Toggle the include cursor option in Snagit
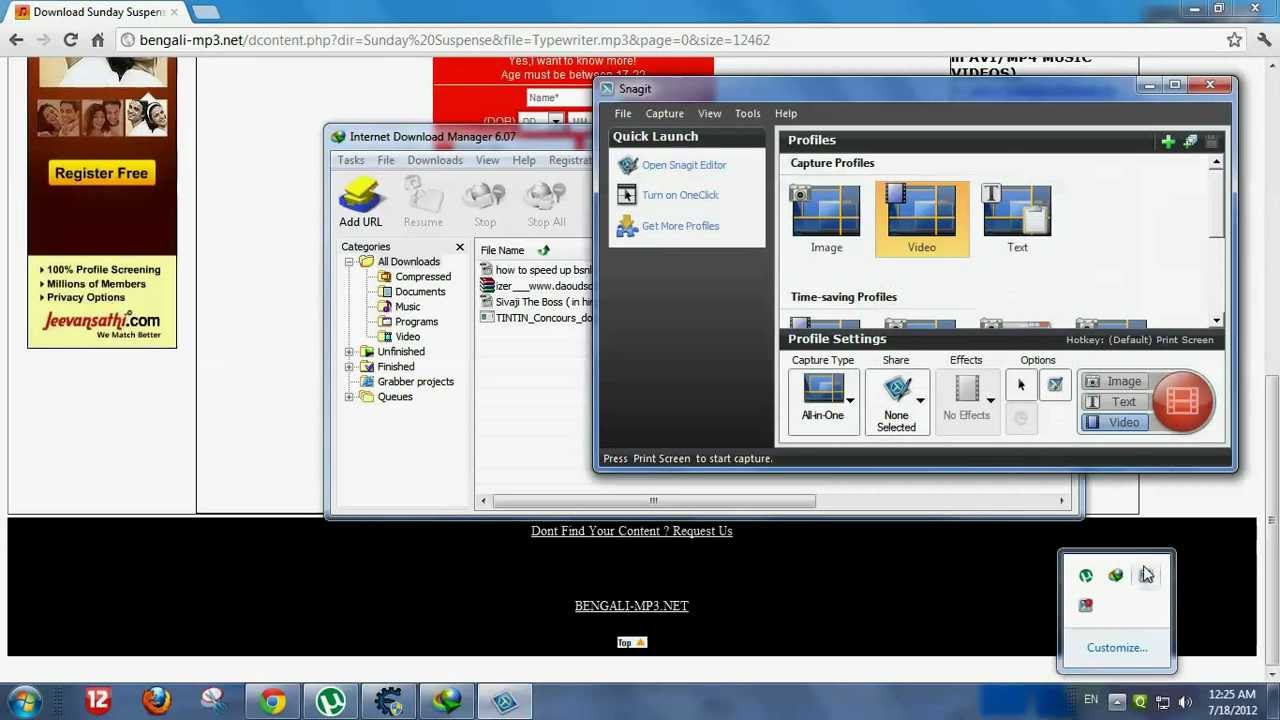The width and height of the screenshot is (1280, 720). point(1021,386)
